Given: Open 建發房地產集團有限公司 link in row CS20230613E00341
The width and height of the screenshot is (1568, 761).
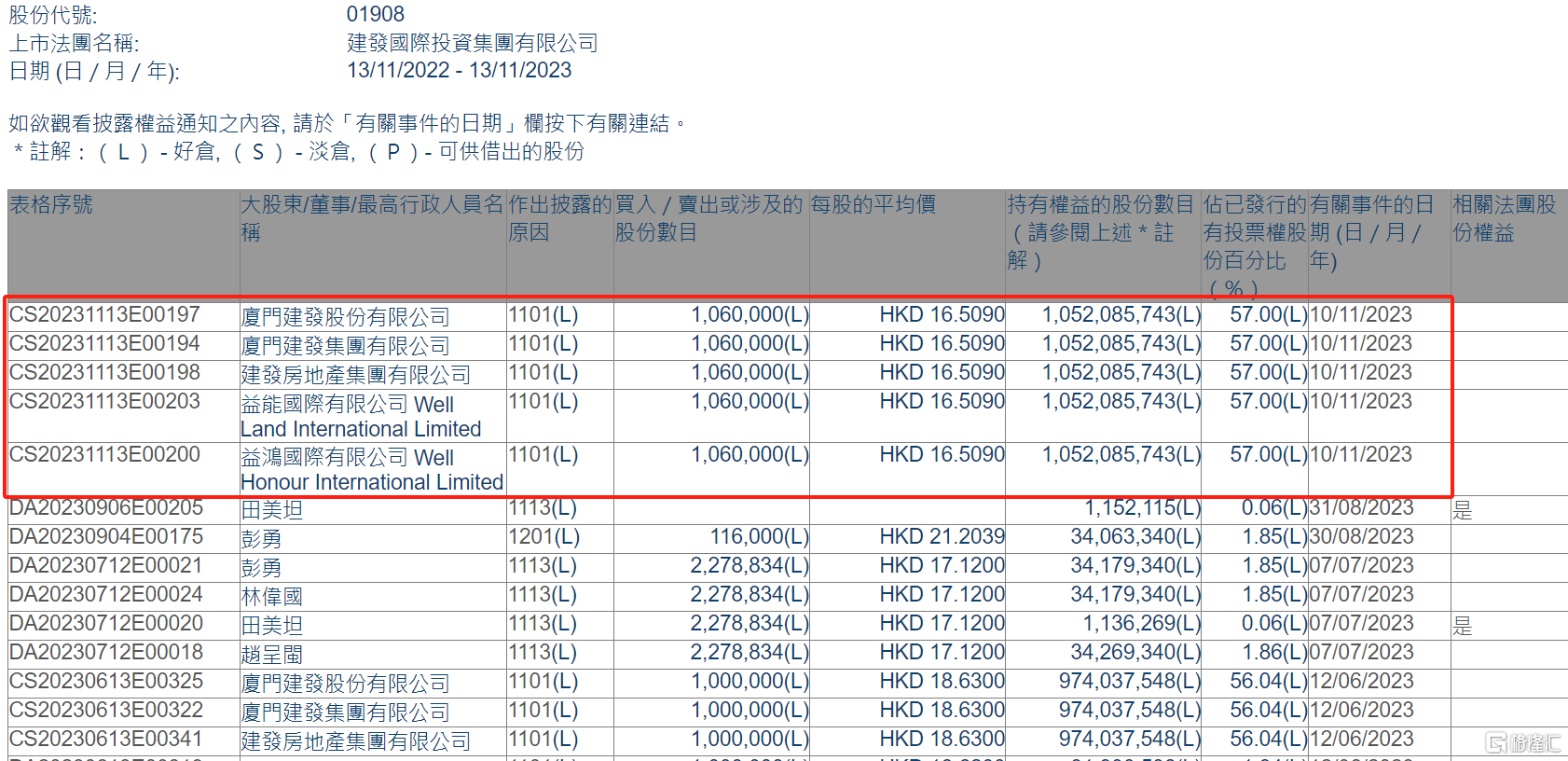Looking at the screenshot, I should coord(355,741).
